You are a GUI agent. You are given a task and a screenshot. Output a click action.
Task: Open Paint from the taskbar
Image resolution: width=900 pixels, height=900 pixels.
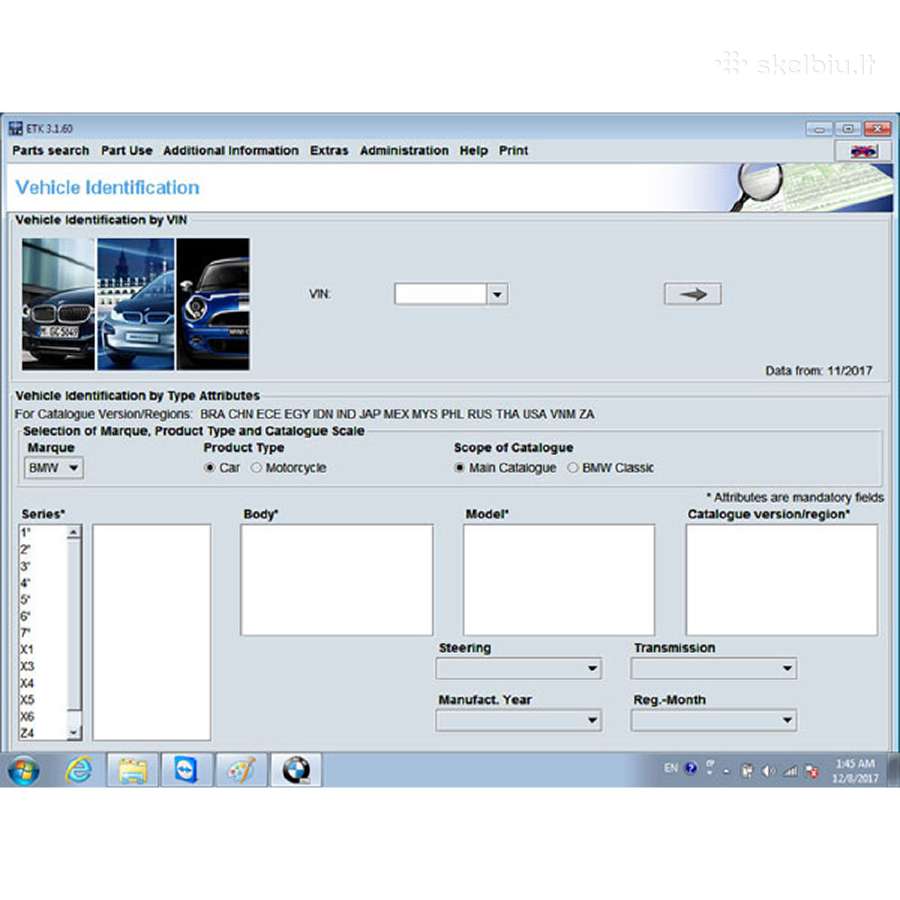241,770
